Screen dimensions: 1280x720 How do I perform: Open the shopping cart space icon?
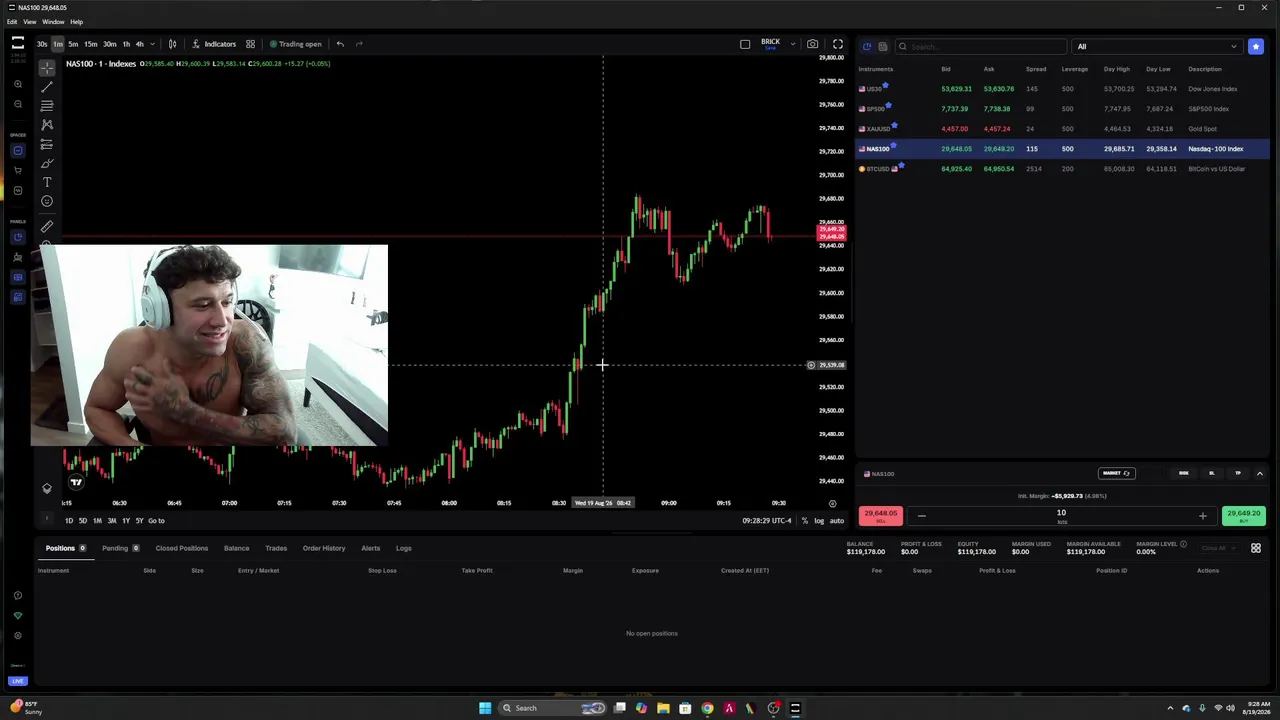pos(18,171)
